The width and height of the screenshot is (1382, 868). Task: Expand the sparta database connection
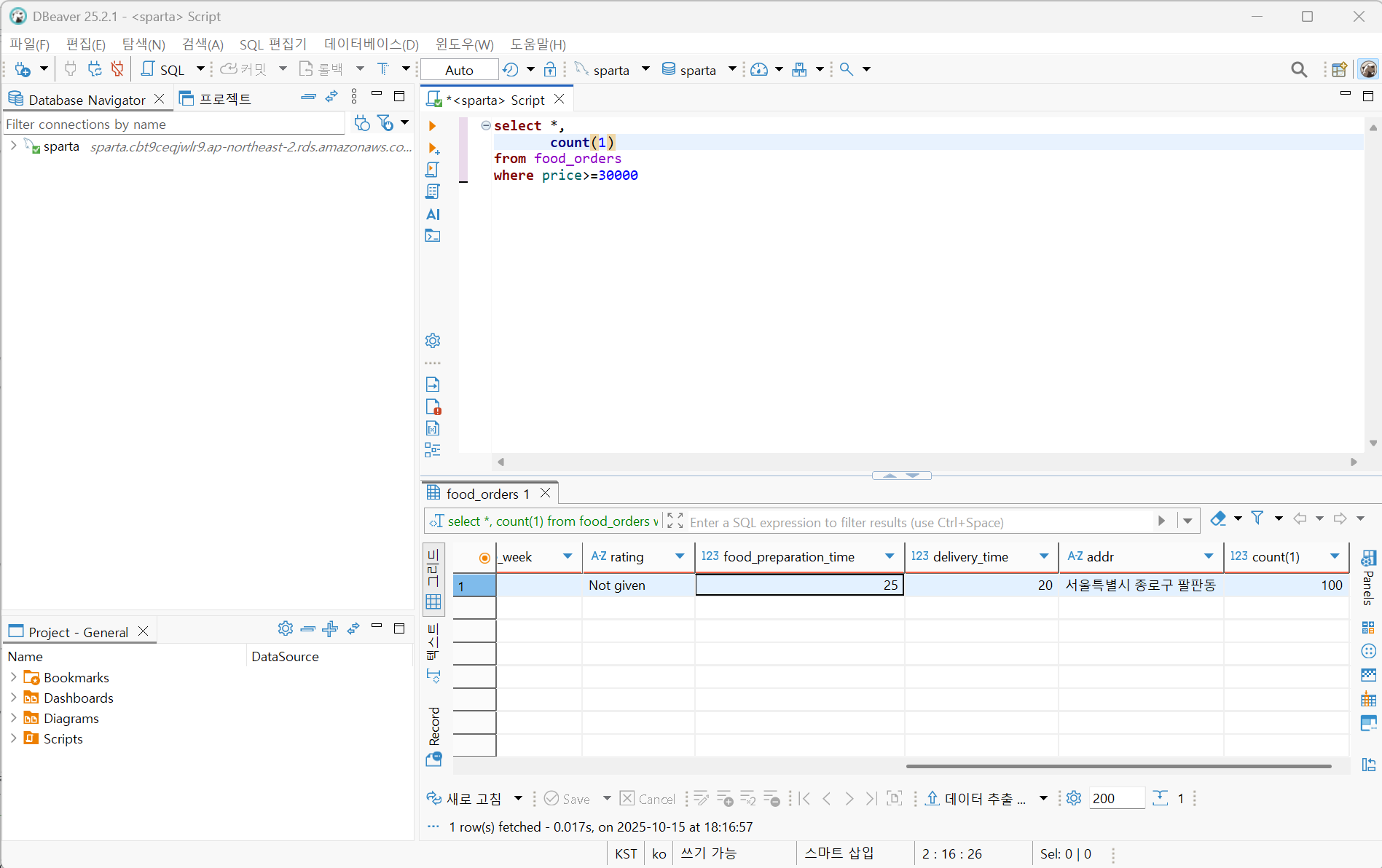pyautogui.click(x=13, y=146)
